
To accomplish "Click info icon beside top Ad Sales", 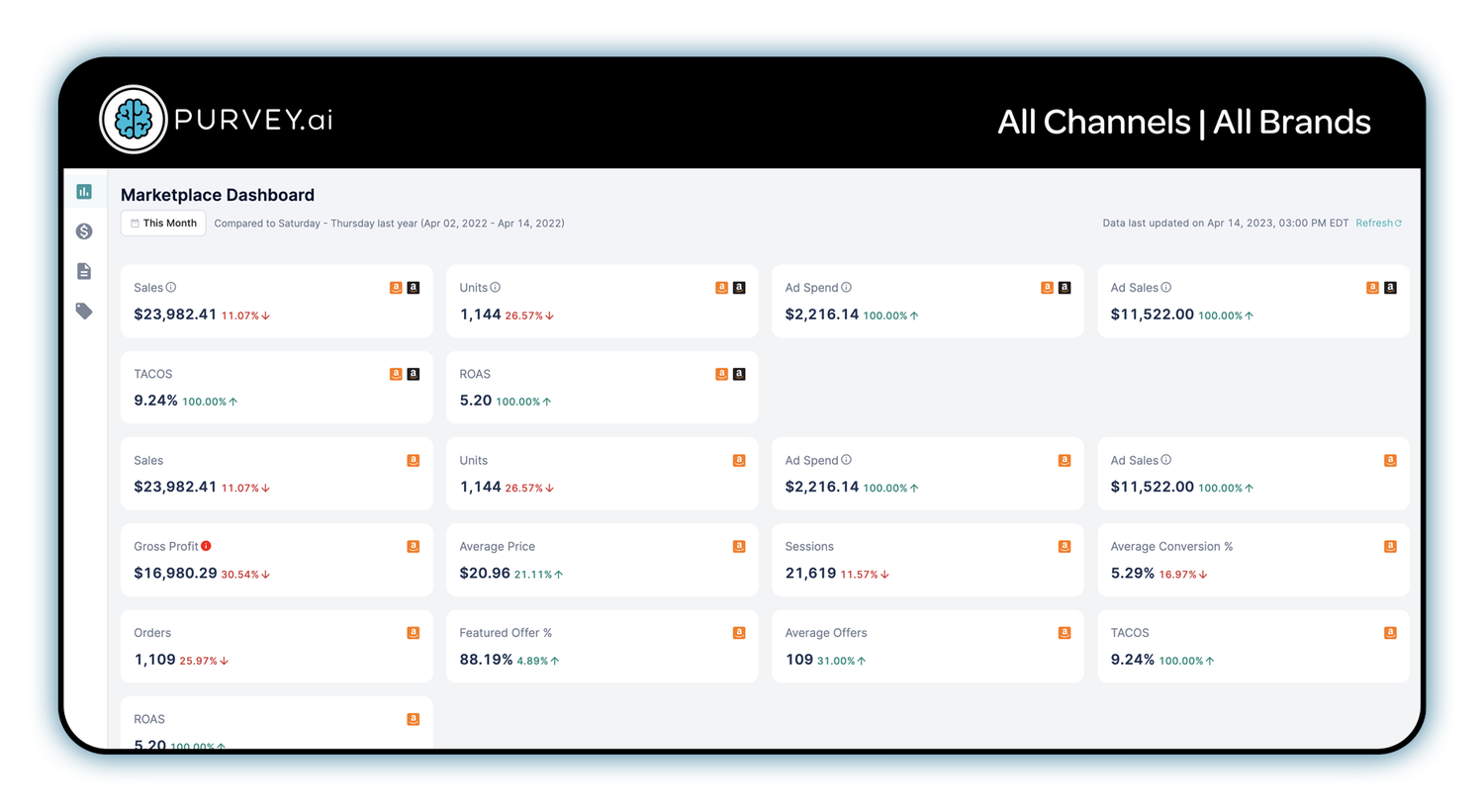I will (1166, 288).
